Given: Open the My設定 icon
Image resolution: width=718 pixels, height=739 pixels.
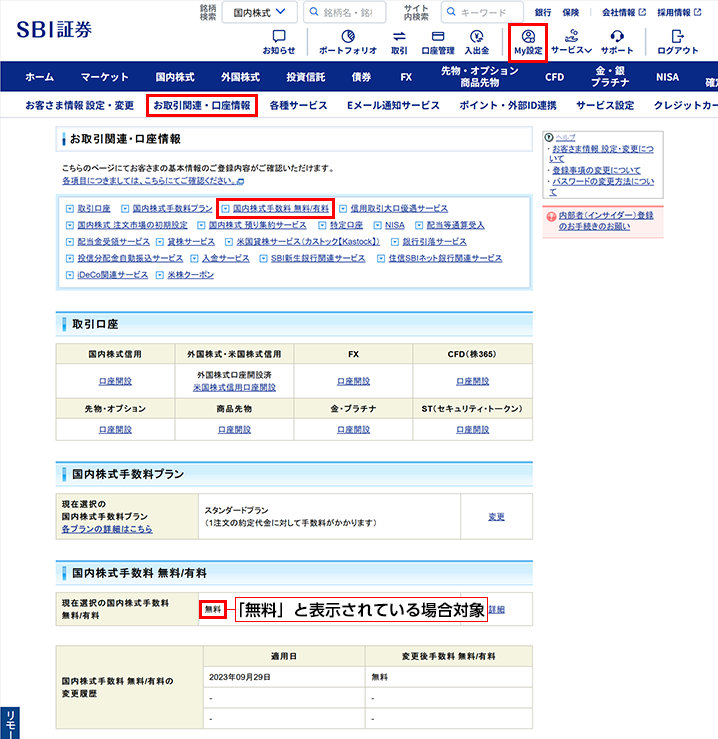Looking at the screenshot, I should [x=528, y=42].
